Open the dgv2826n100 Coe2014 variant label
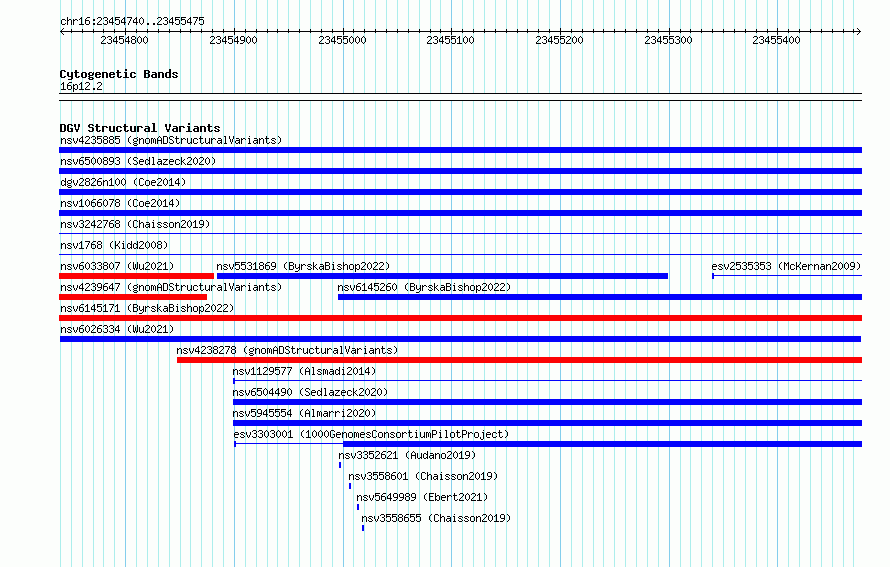 (123, 182)
